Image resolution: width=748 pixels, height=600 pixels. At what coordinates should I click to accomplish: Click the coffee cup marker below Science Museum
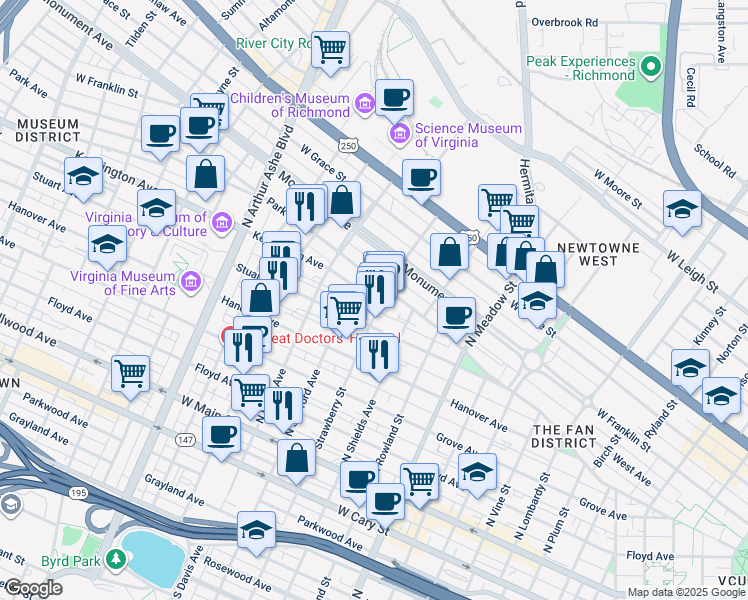click(x=421, y=179)
